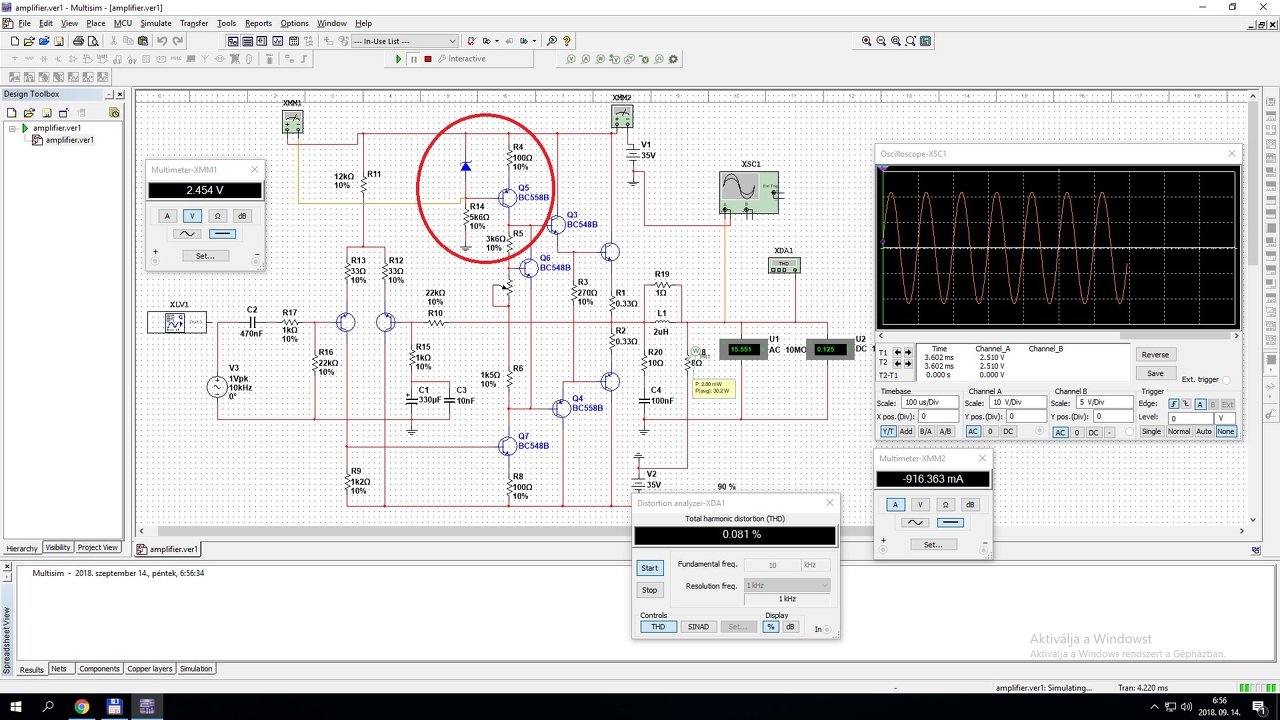Click the Undo arrow icon
Image resolution: width=1280 pixels, height=720 pixels.
(x=162, y=41)
